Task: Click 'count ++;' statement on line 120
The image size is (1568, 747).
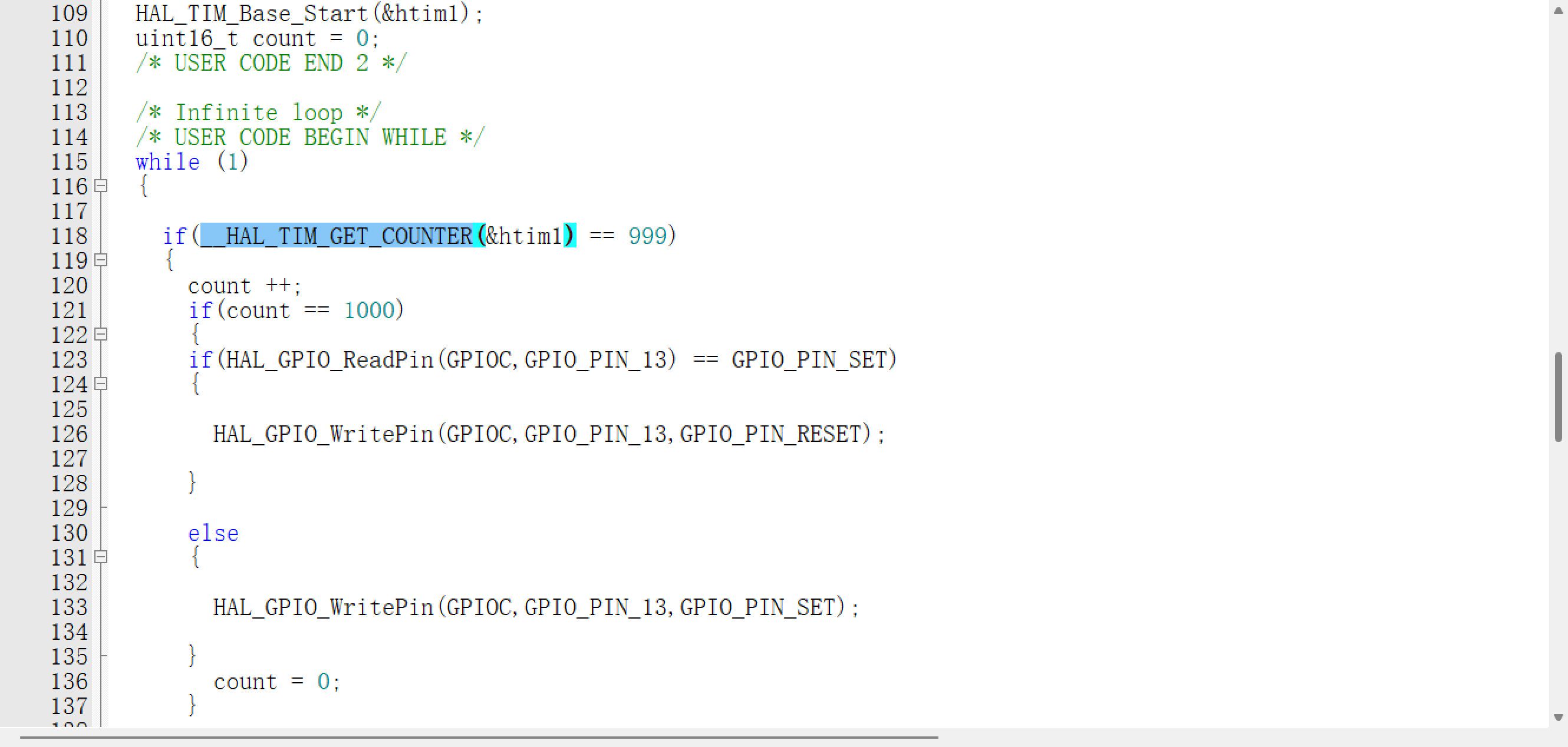Action: click(x=245, y=285)
